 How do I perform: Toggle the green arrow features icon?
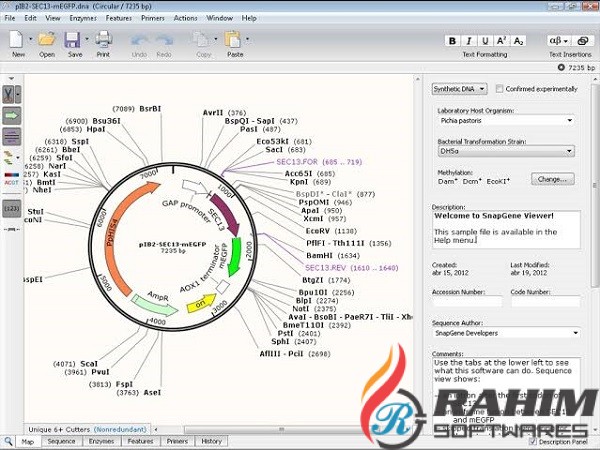12,115
